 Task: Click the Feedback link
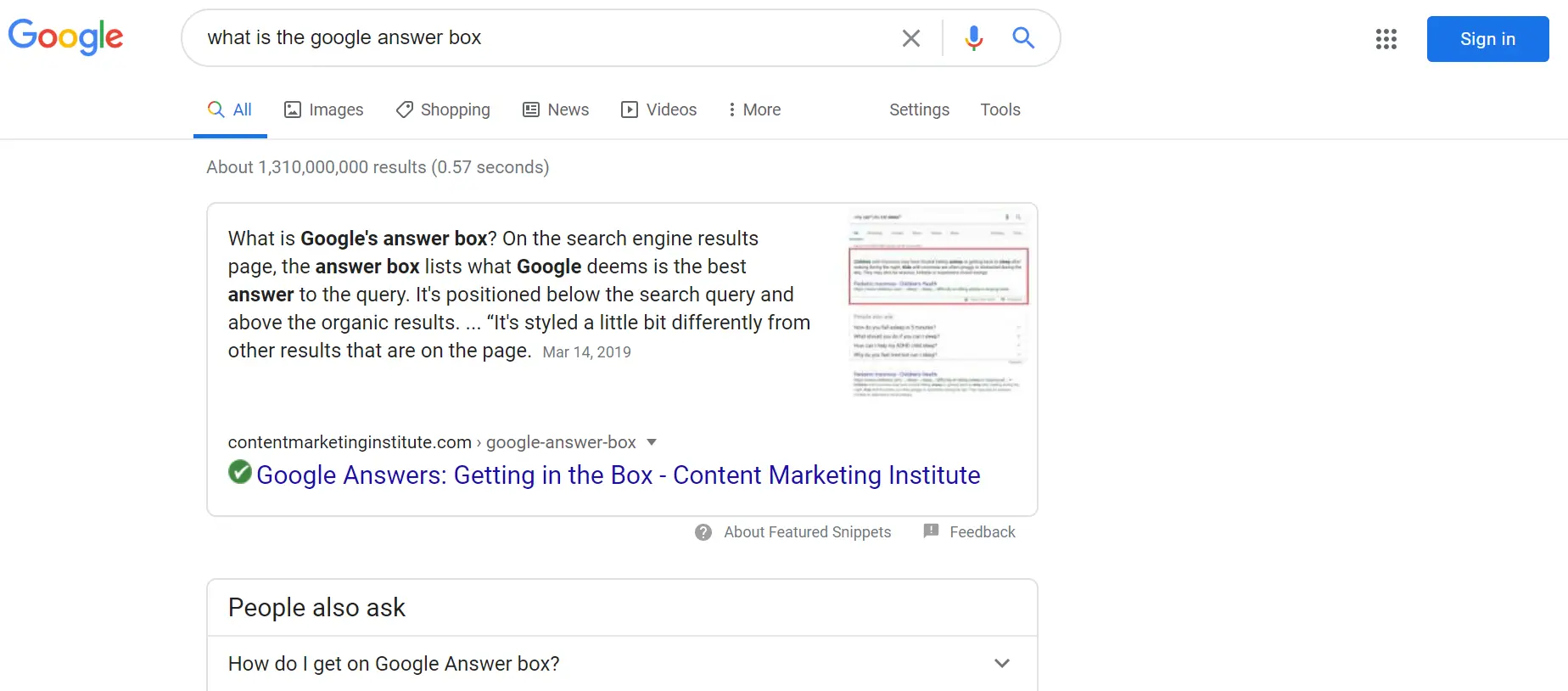(x=983, y=532)
